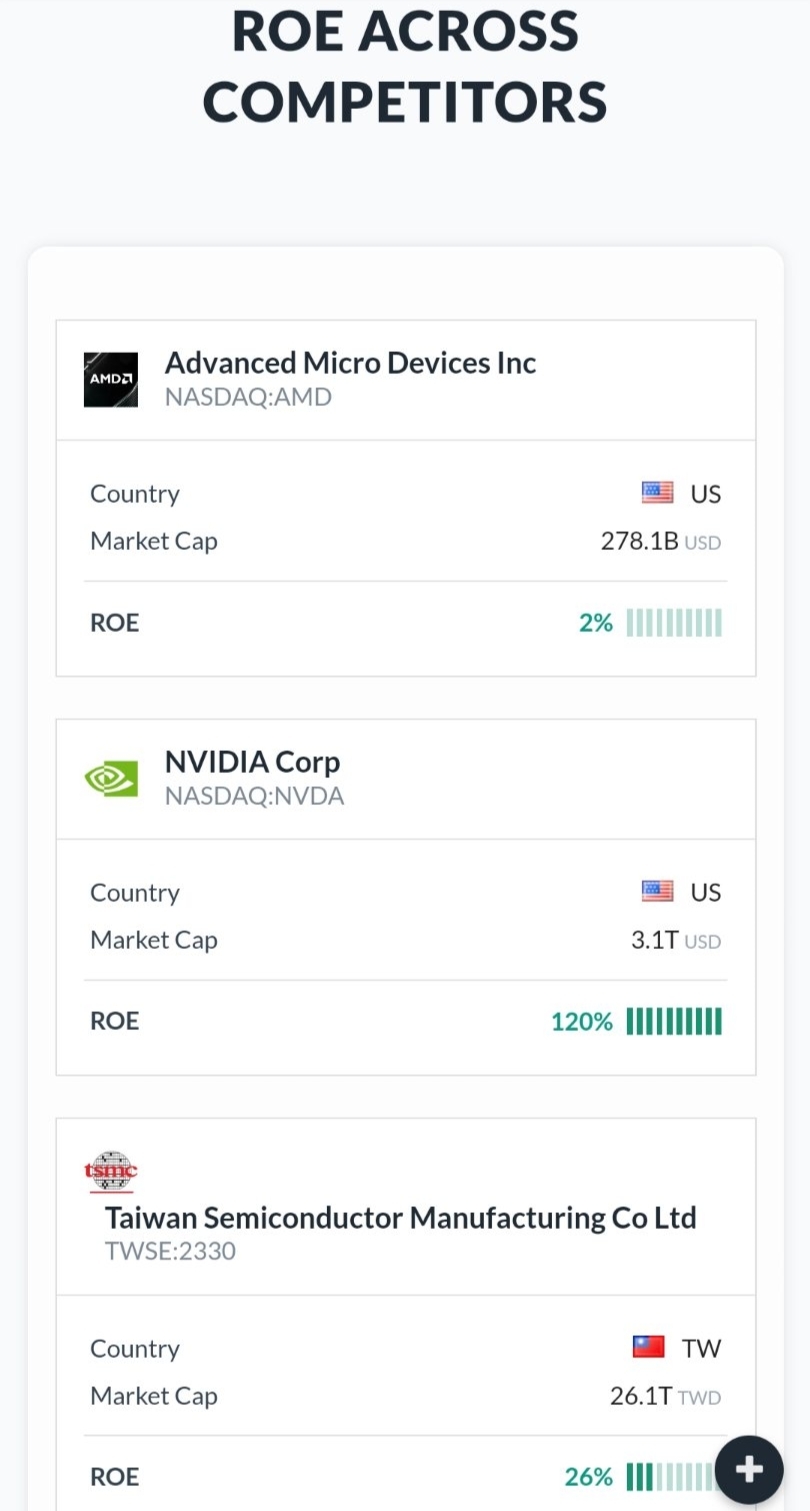Viewport: 810px width, 1511px height.
Task: Click the US flag in AMD card
Action: (x=657, y=493)
